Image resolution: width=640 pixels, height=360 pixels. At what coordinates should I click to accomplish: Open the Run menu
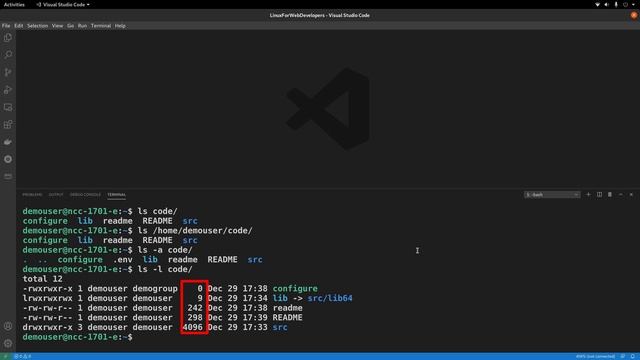tap(82, 26)
